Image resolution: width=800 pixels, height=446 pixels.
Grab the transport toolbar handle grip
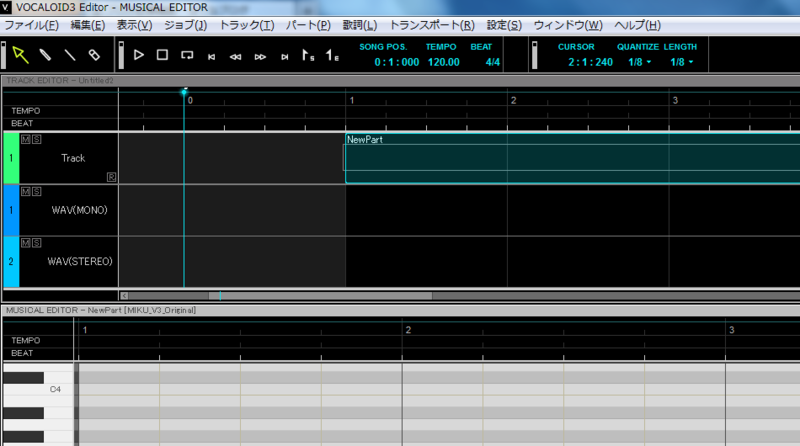121,55
